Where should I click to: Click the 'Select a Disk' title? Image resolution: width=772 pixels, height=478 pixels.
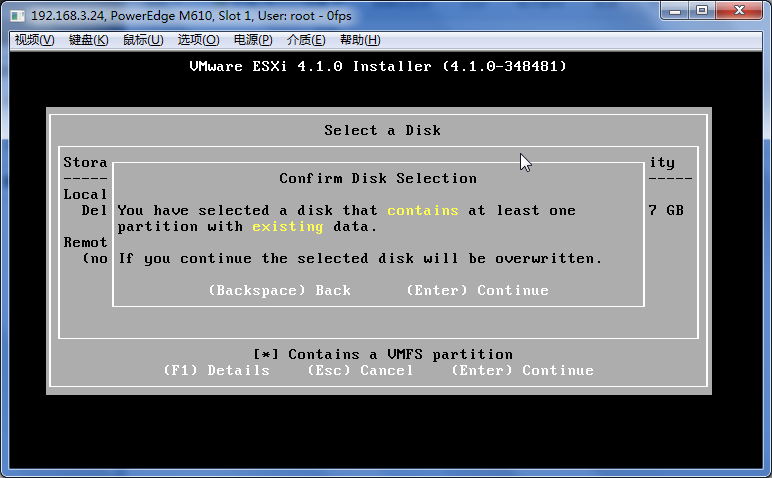pyautogui.click(x=383, y=130)
